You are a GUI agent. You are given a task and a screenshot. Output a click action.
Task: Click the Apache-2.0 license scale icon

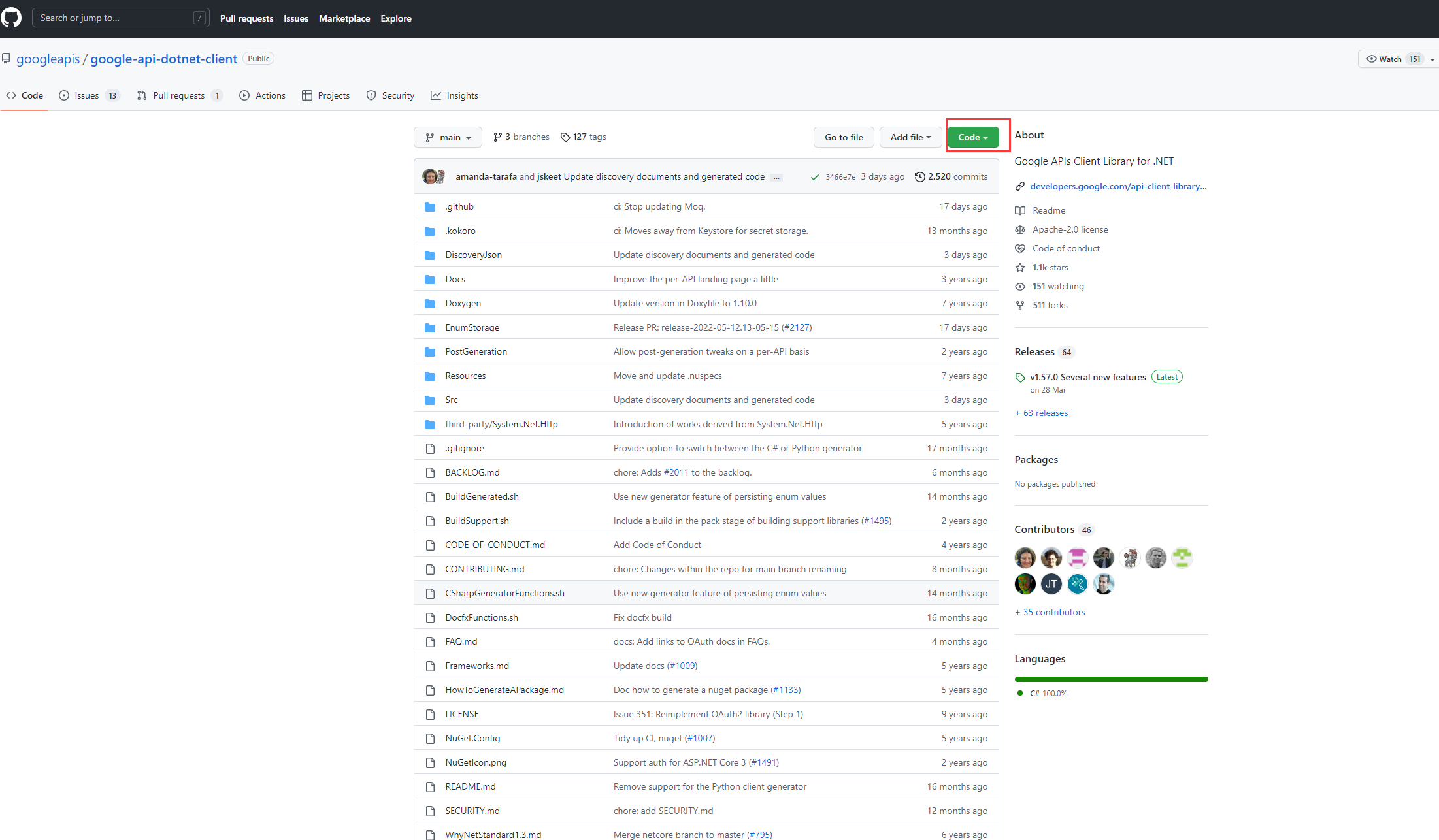pos(1020,229)
